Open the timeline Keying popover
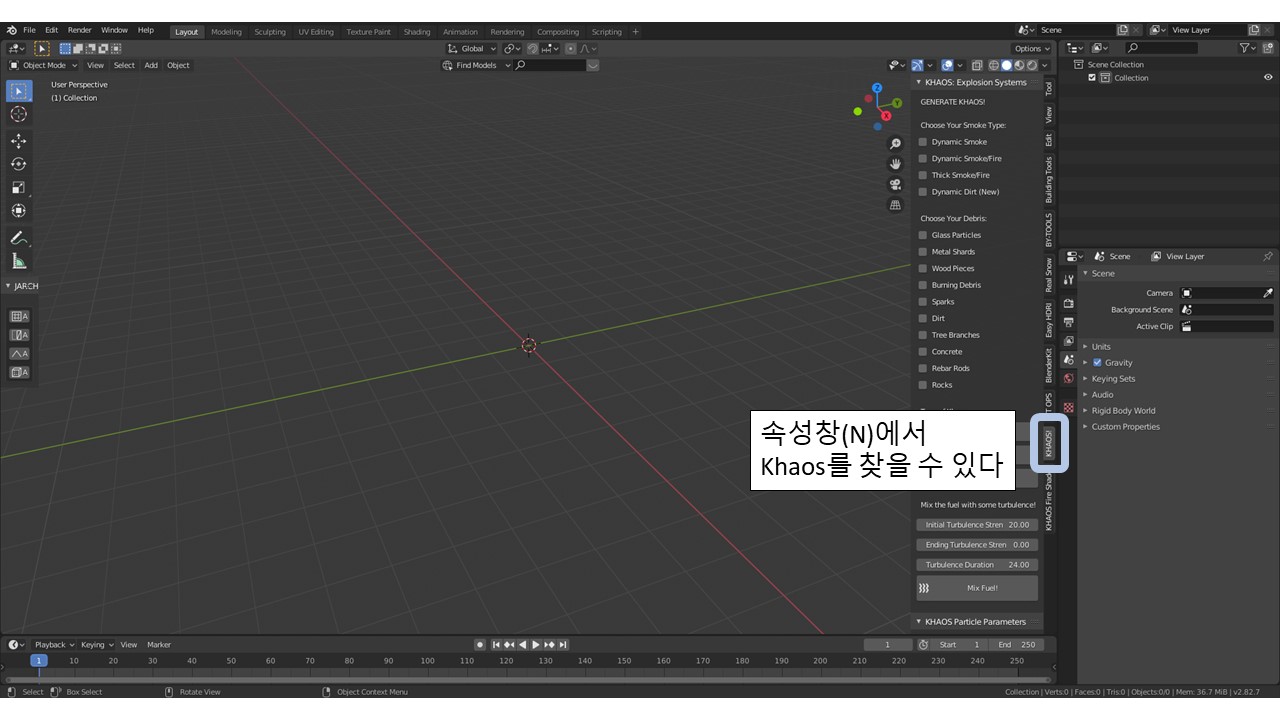The image size is (1280, 720). [97, 644]
